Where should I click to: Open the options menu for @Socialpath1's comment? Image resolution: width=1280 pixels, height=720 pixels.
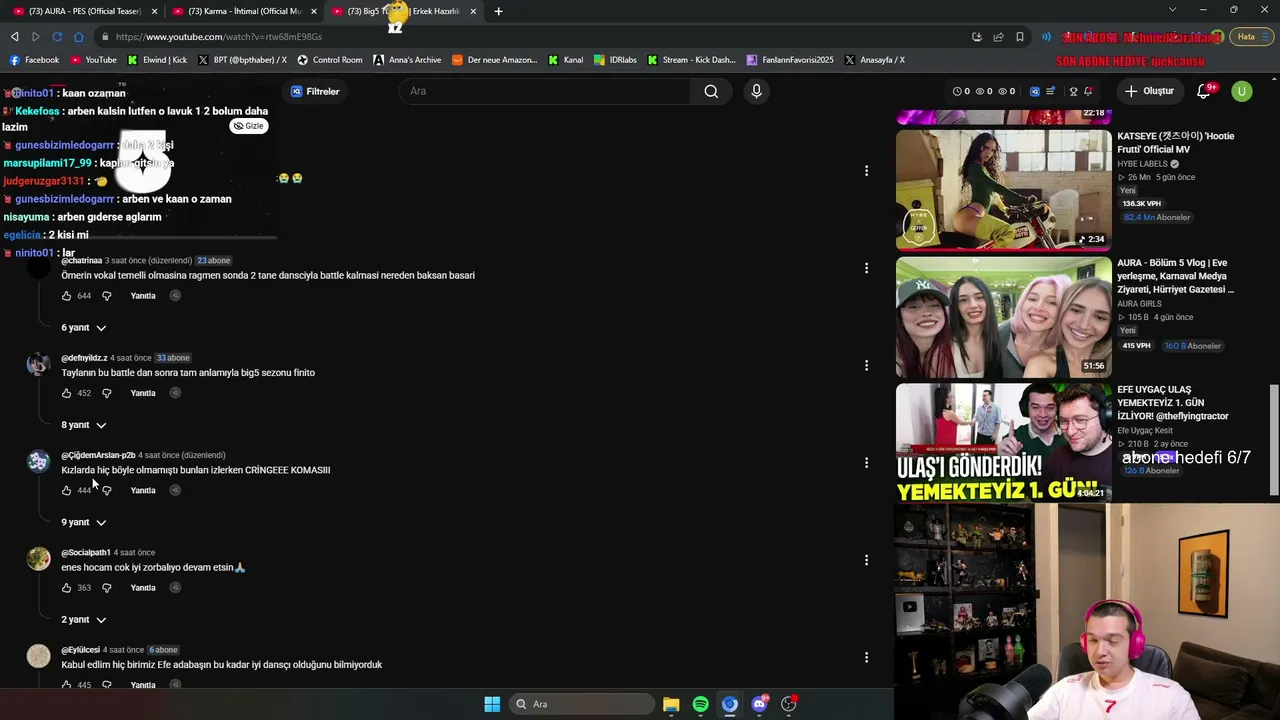tap(866, 560)
